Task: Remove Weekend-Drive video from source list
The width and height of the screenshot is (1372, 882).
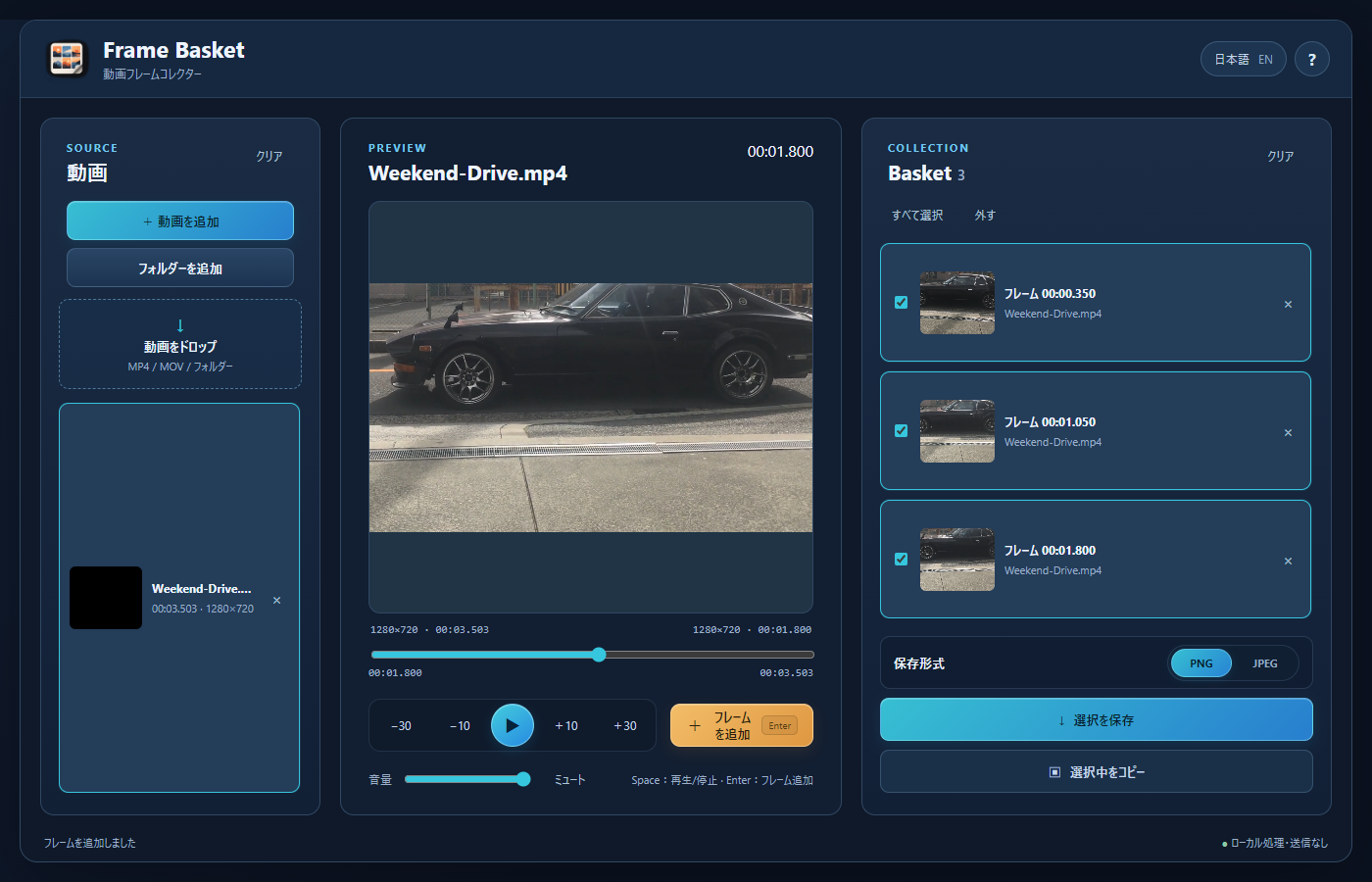Action: (277, 600)
